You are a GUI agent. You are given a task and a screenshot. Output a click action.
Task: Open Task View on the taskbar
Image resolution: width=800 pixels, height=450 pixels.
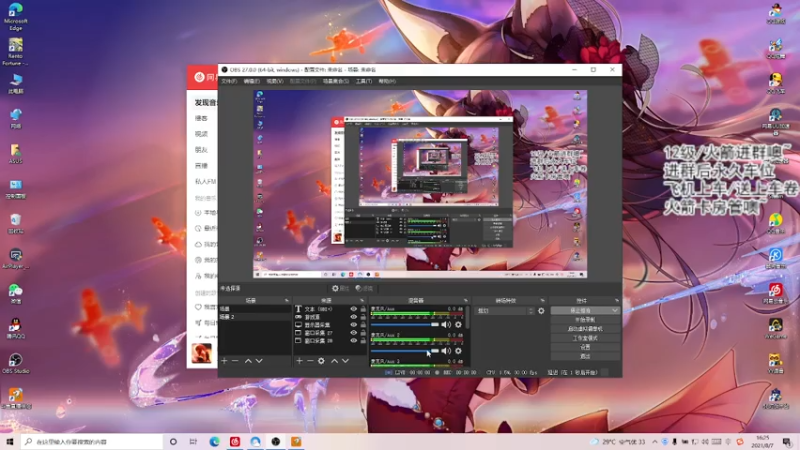[x=193, y=441]
